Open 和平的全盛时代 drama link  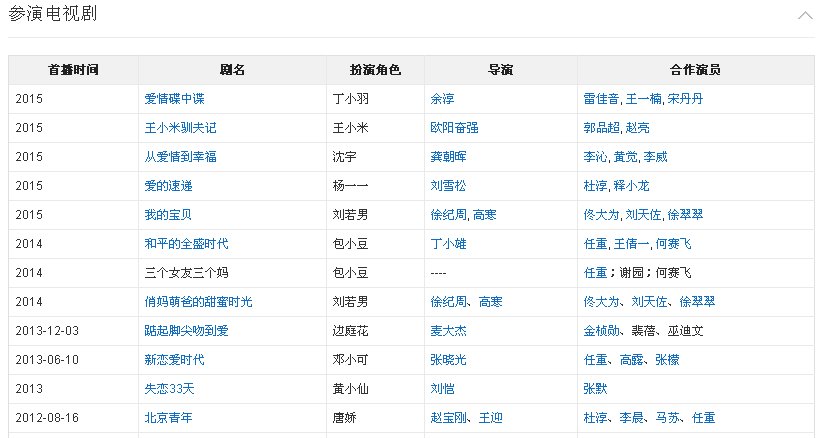click(187, 244)
